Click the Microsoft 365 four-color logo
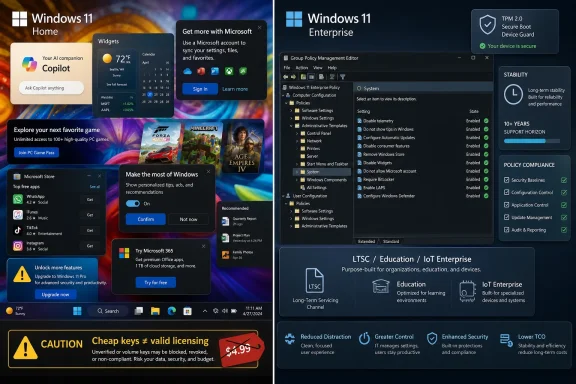Viewport: 576px width, 384px height. [124, 253]
